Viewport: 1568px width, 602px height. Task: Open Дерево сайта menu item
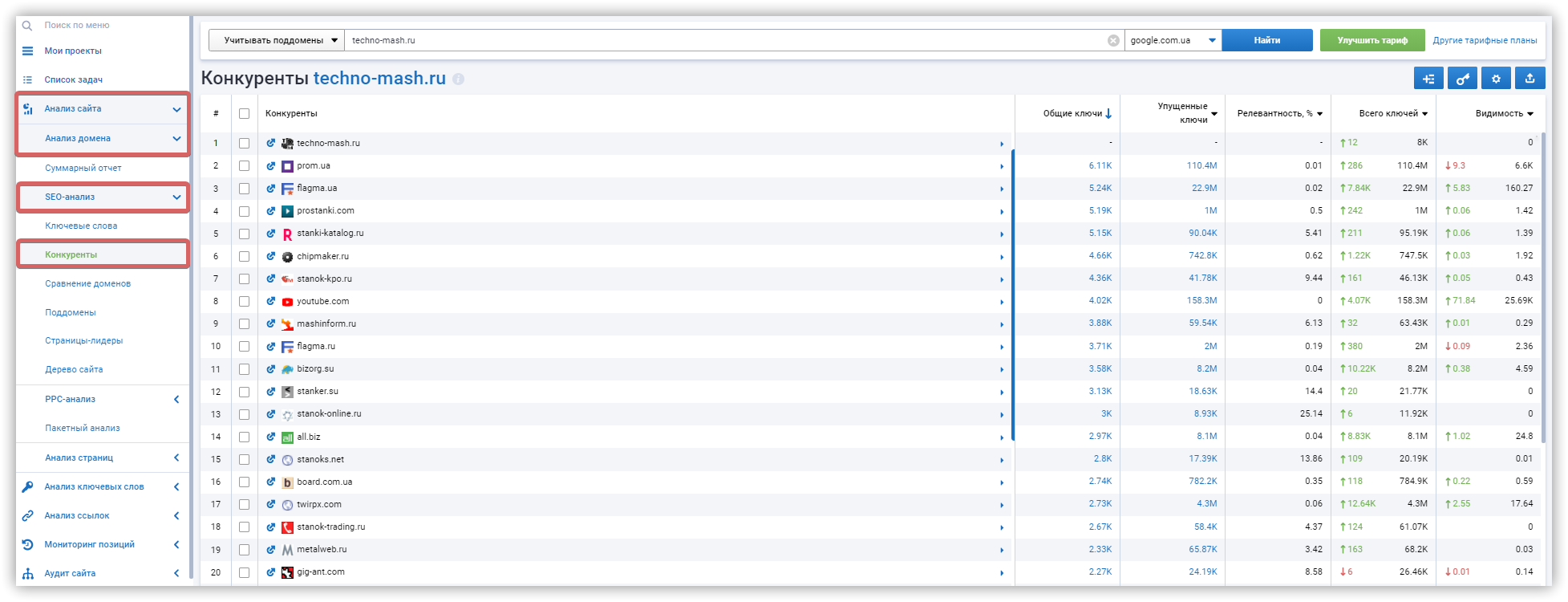[74, 369]
